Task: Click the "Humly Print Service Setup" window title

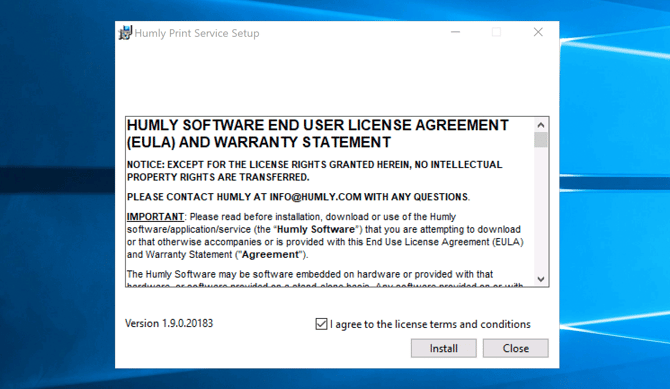Action: click(197, 33)
